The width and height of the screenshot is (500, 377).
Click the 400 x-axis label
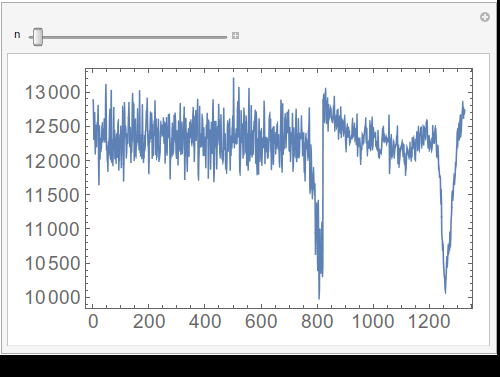click(205, 322)
